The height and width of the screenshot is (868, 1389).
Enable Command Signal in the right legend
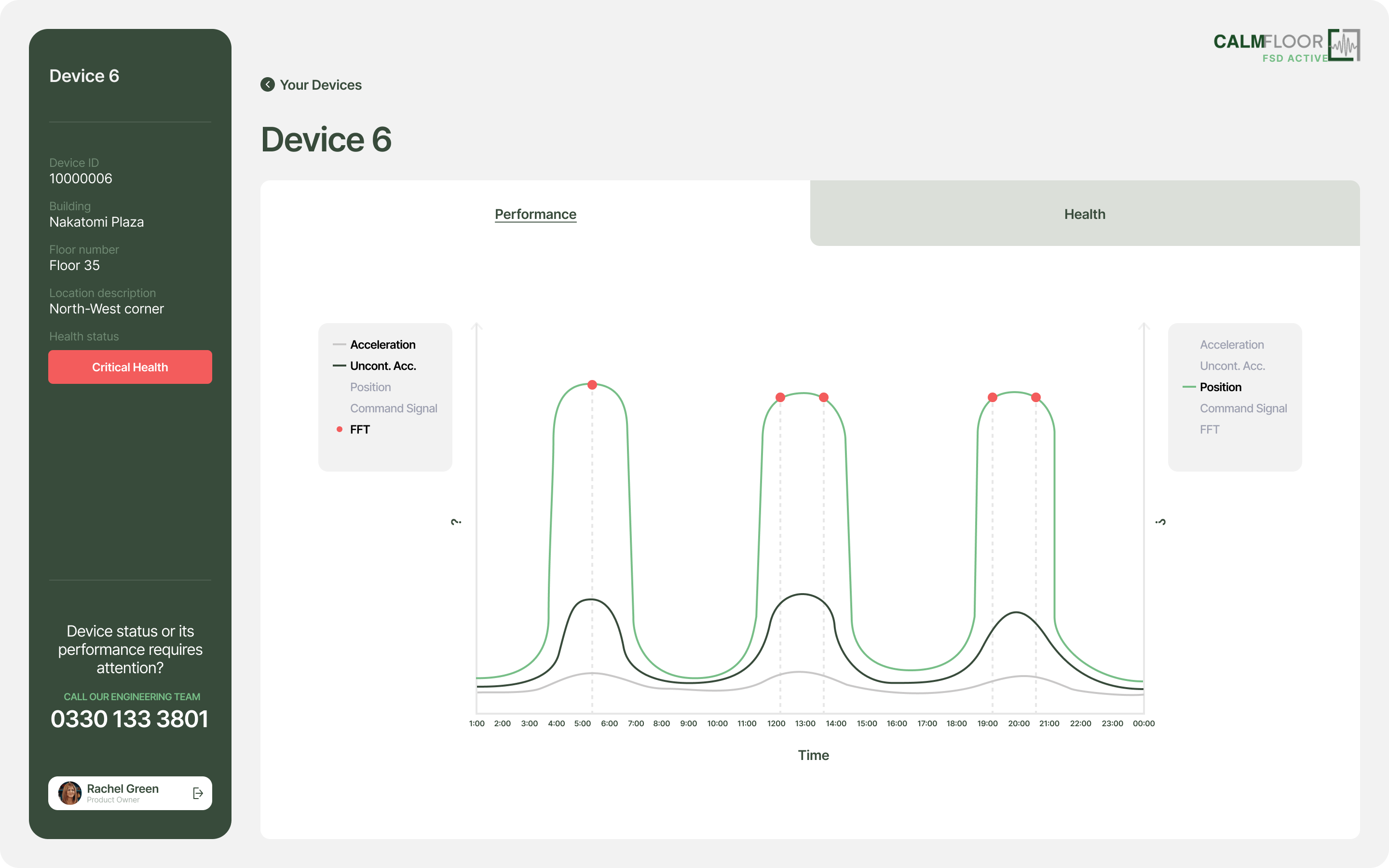1243,408
